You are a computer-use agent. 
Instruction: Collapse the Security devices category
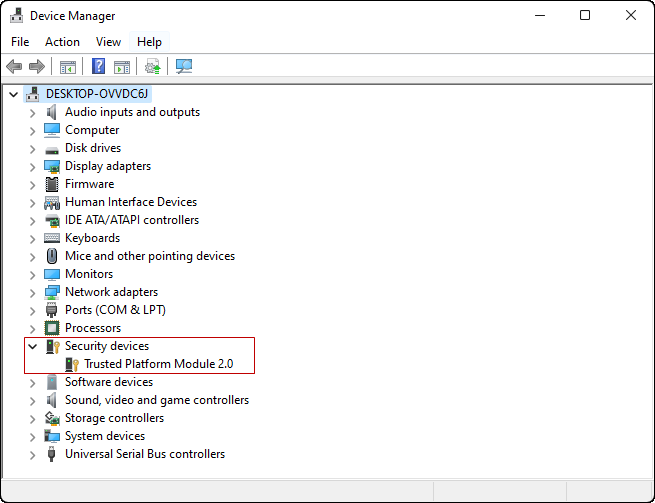click(33, 346)
